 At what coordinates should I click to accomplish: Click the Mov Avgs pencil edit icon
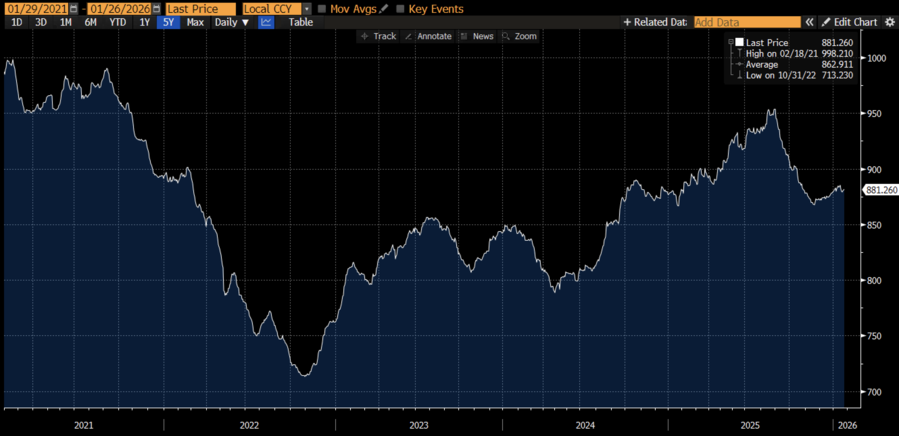[x=384, y=8]
